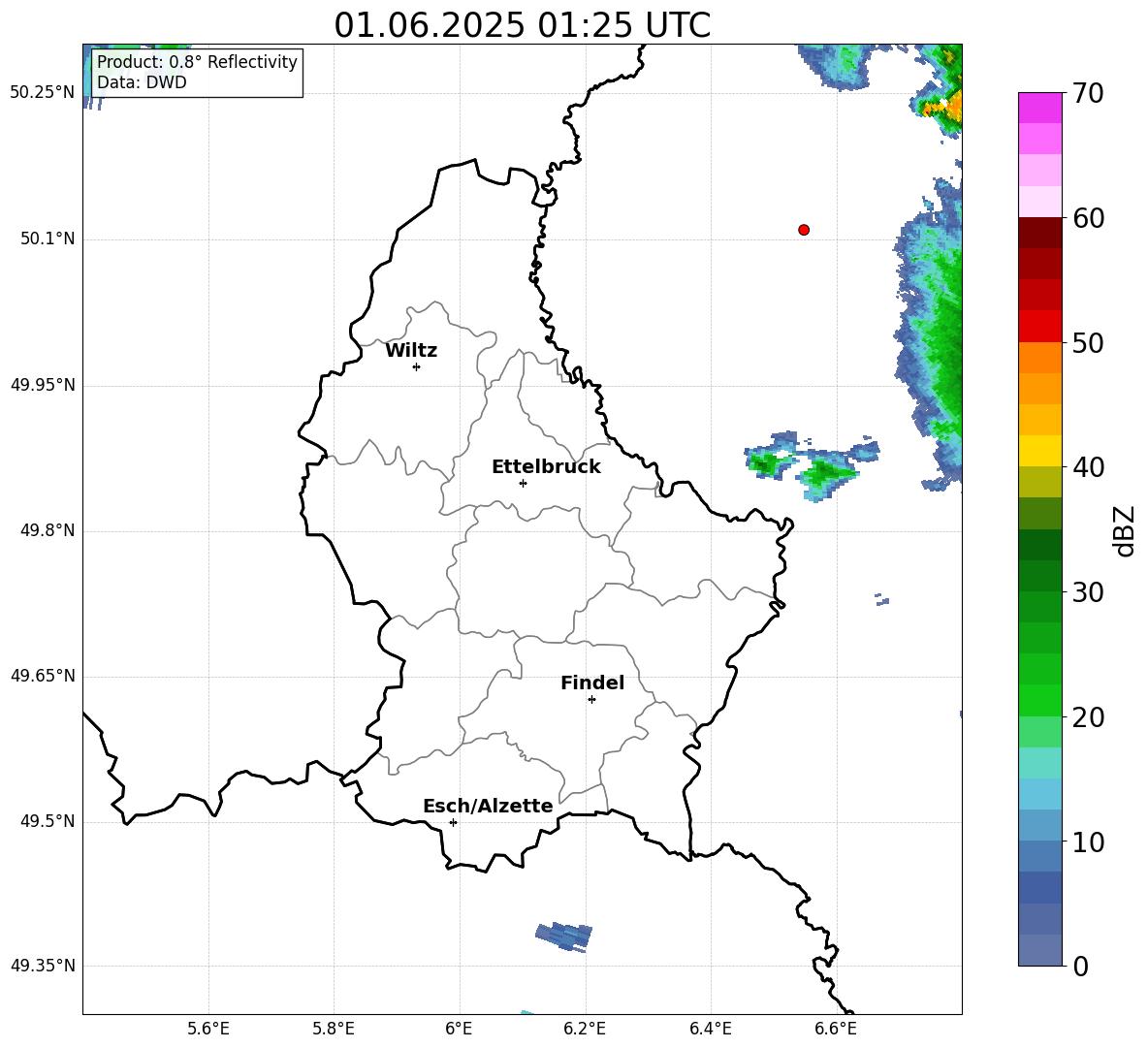The height and width of the screenshot is (1048, 1148).
Task: Click the Esch/Alzette station cross marker
Action: [453, 822]
